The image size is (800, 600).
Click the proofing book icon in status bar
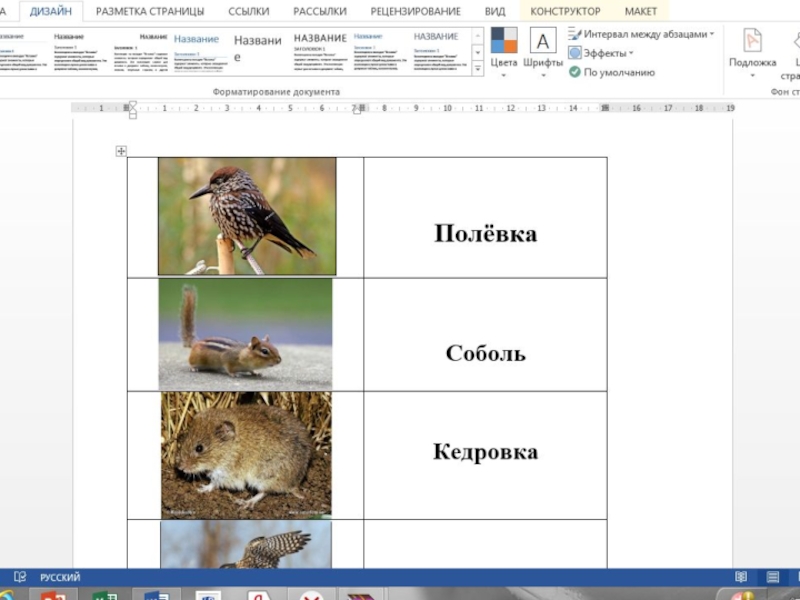19,577
